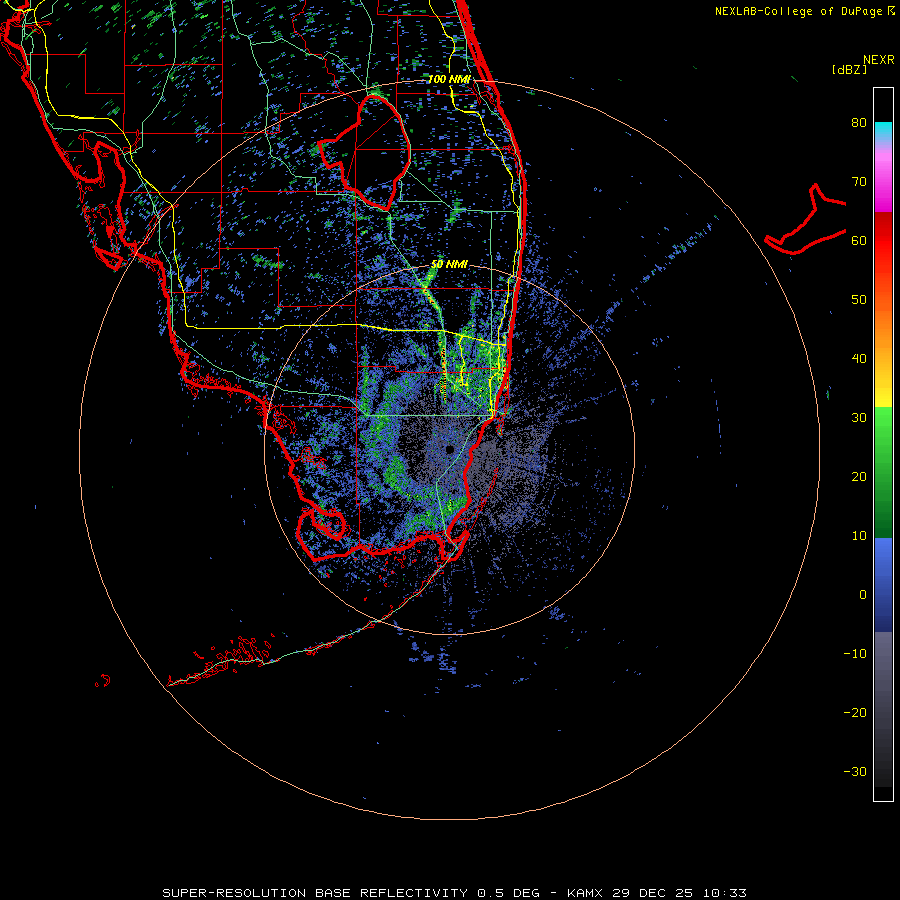Screen dimensions: 900x900
Task: Click the 20 value on the dBZ scale
Action: coord(859,477)
